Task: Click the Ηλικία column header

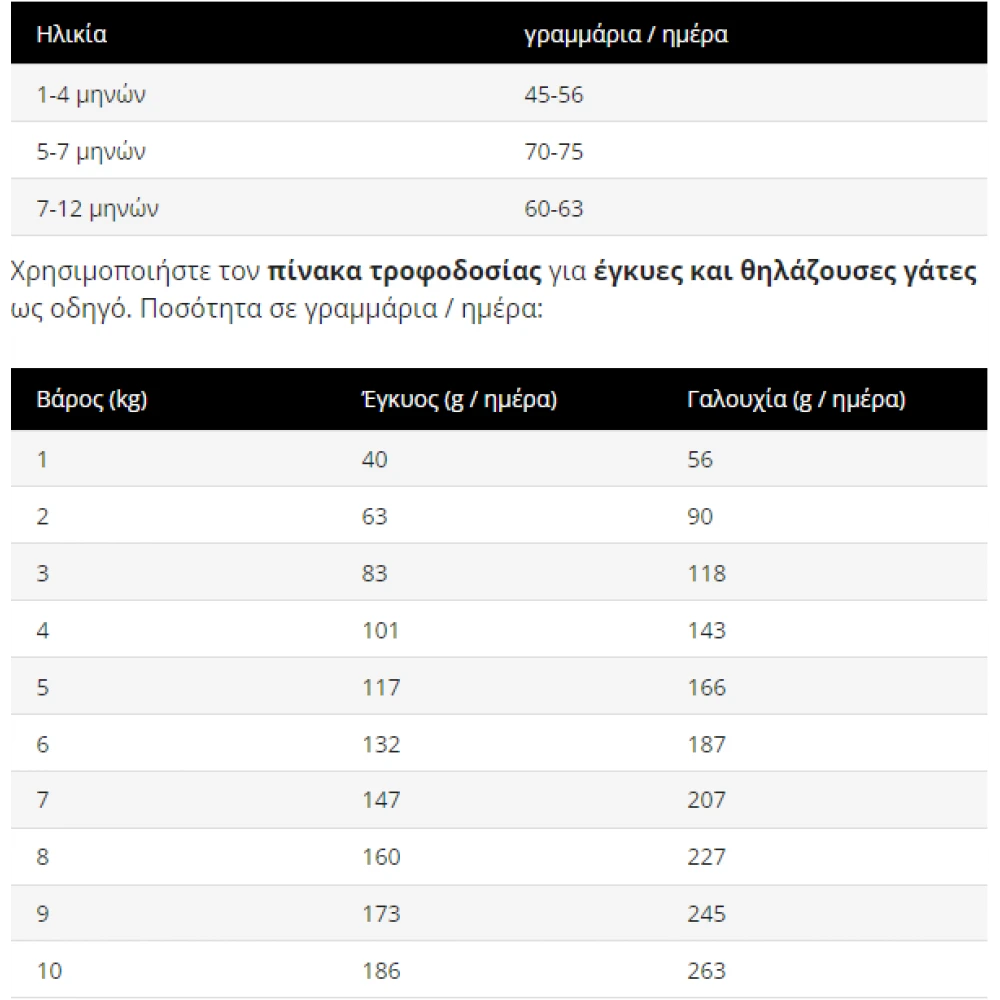Action: [71, 35]
